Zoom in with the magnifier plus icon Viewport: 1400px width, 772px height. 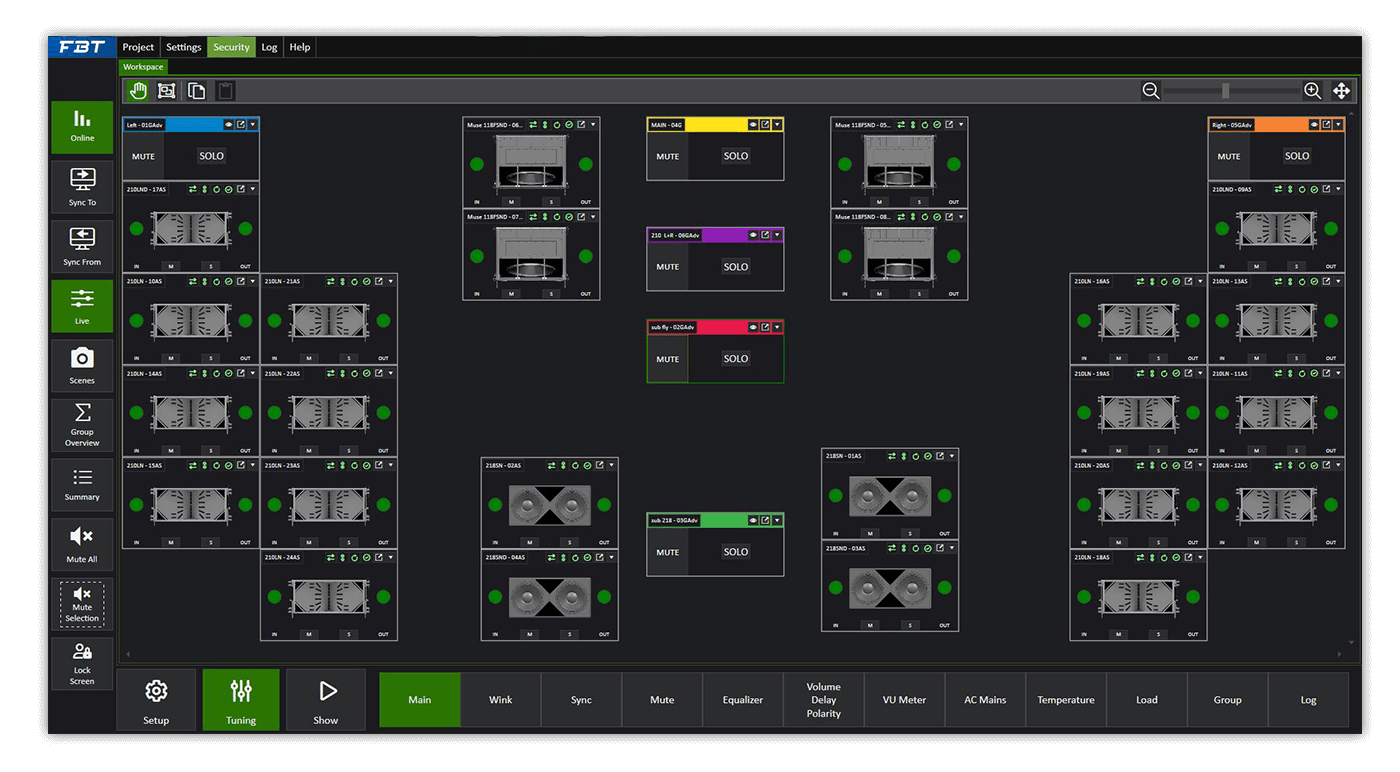[x=1313, y=91]
